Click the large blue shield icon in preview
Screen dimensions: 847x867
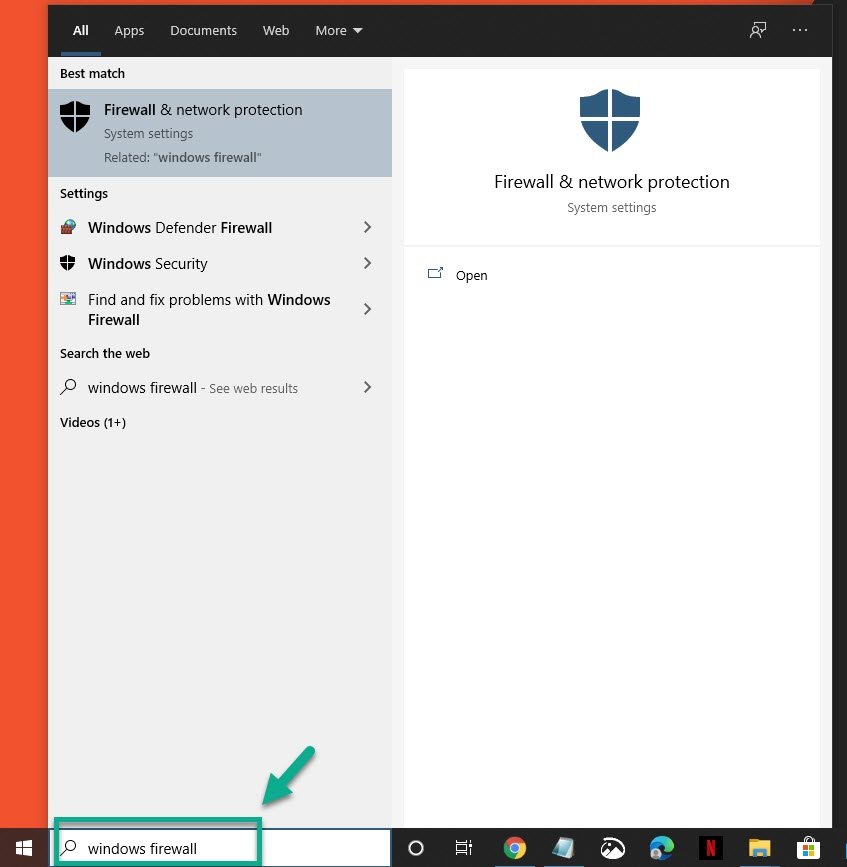(610, 120)
